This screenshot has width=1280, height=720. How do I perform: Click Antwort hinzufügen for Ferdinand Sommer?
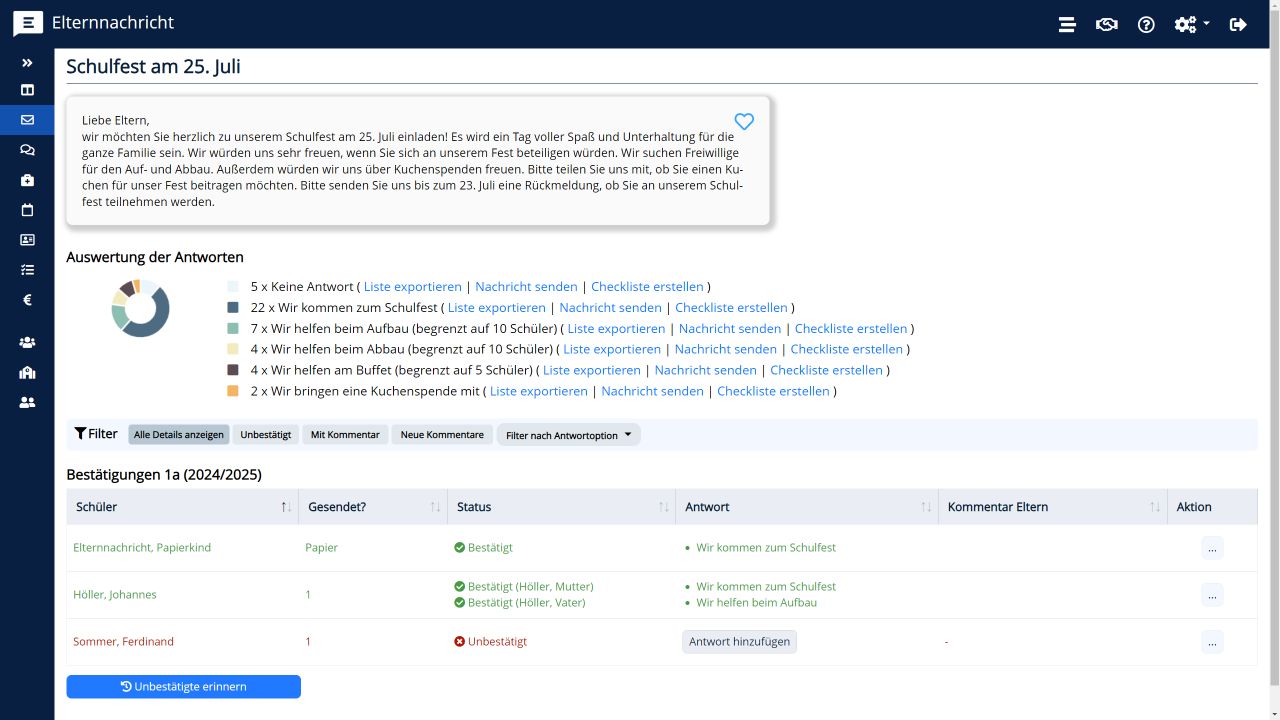coord(739,642)
